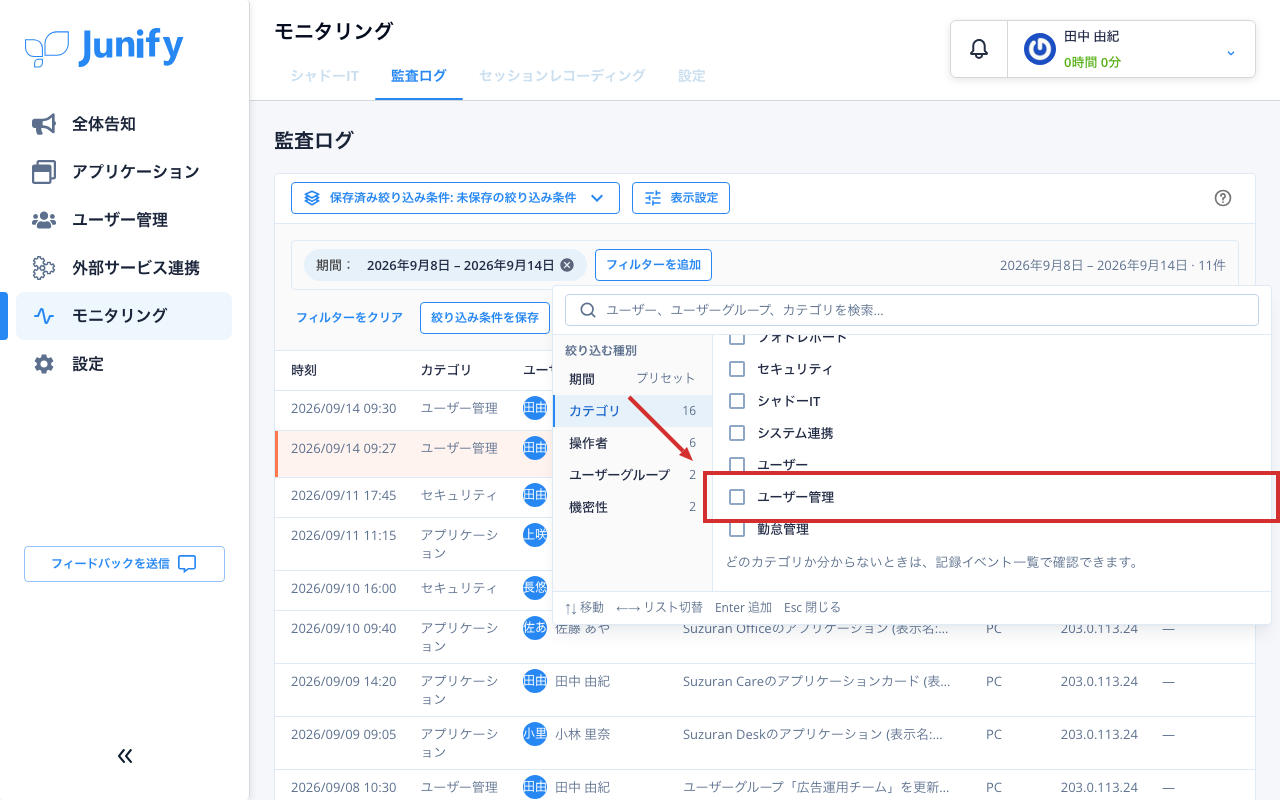Click the stacked-layers icon on saved filters dropdown

312,198
